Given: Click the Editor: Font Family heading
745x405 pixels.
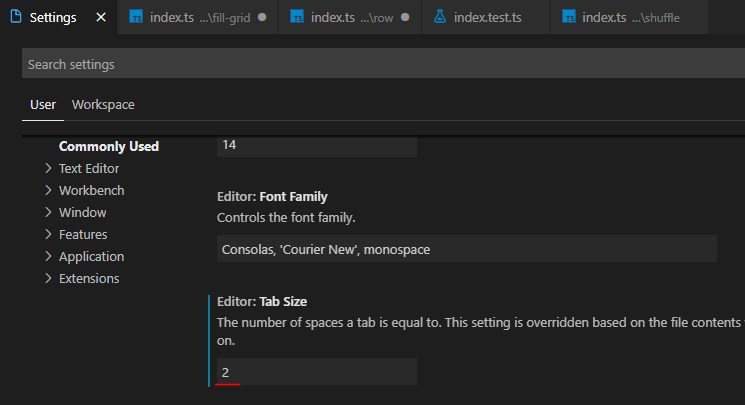Looking at the screenshot, I should 272,197.
